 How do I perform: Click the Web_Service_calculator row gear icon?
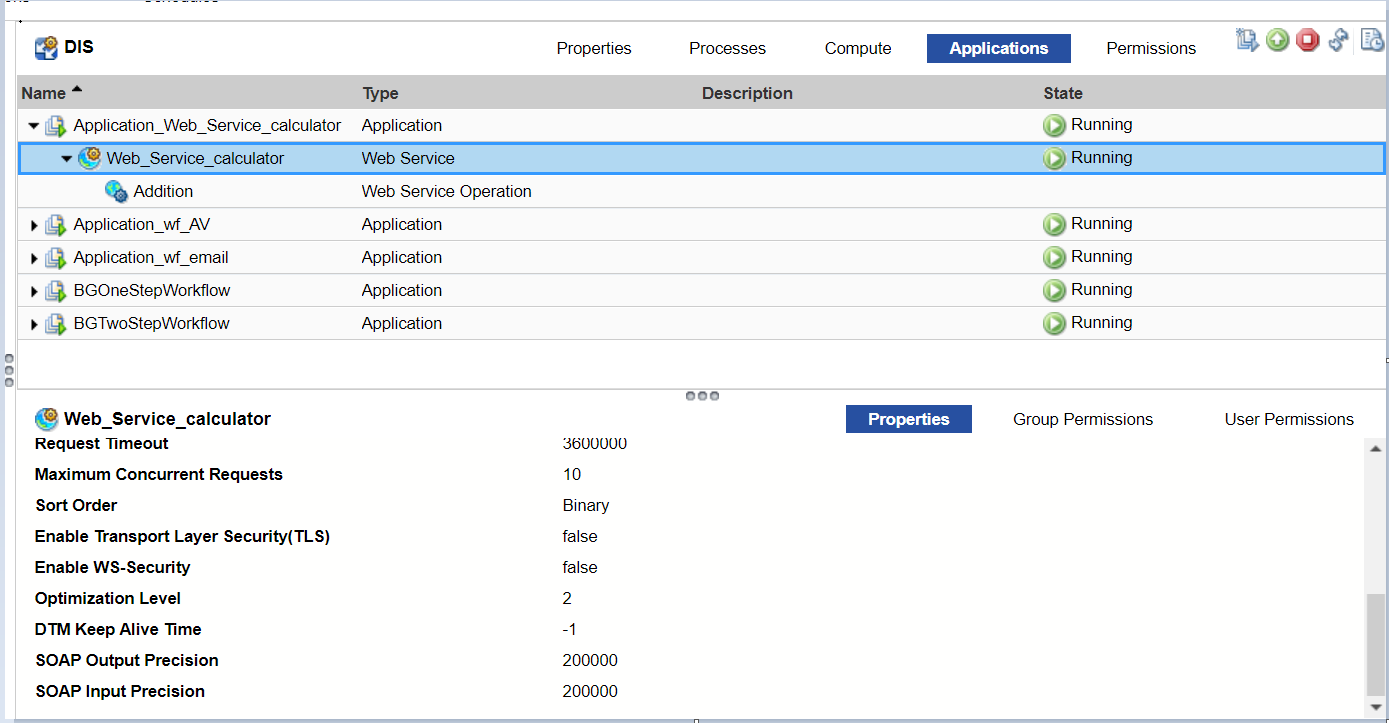point(90,158)
